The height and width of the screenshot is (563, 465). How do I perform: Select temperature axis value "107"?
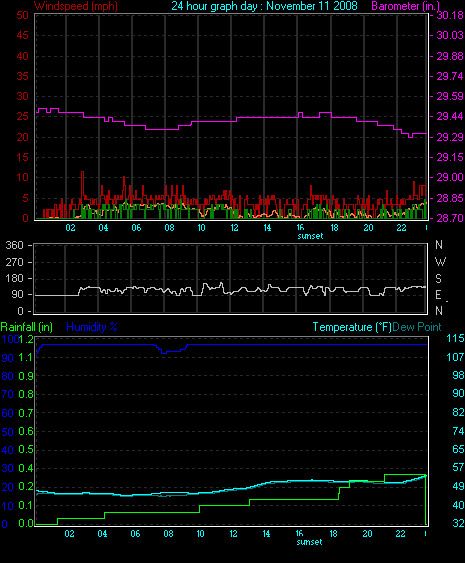tap(455, 357)
